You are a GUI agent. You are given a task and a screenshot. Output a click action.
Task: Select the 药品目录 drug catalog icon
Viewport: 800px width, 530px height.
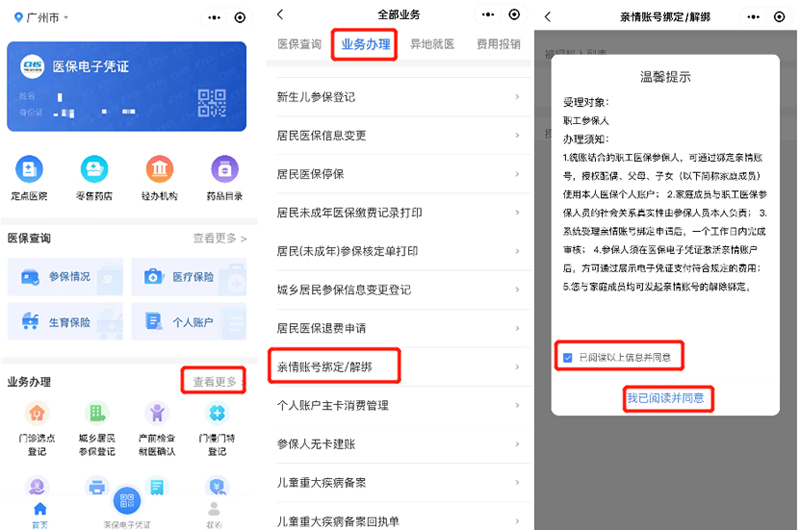coord(224,170)
